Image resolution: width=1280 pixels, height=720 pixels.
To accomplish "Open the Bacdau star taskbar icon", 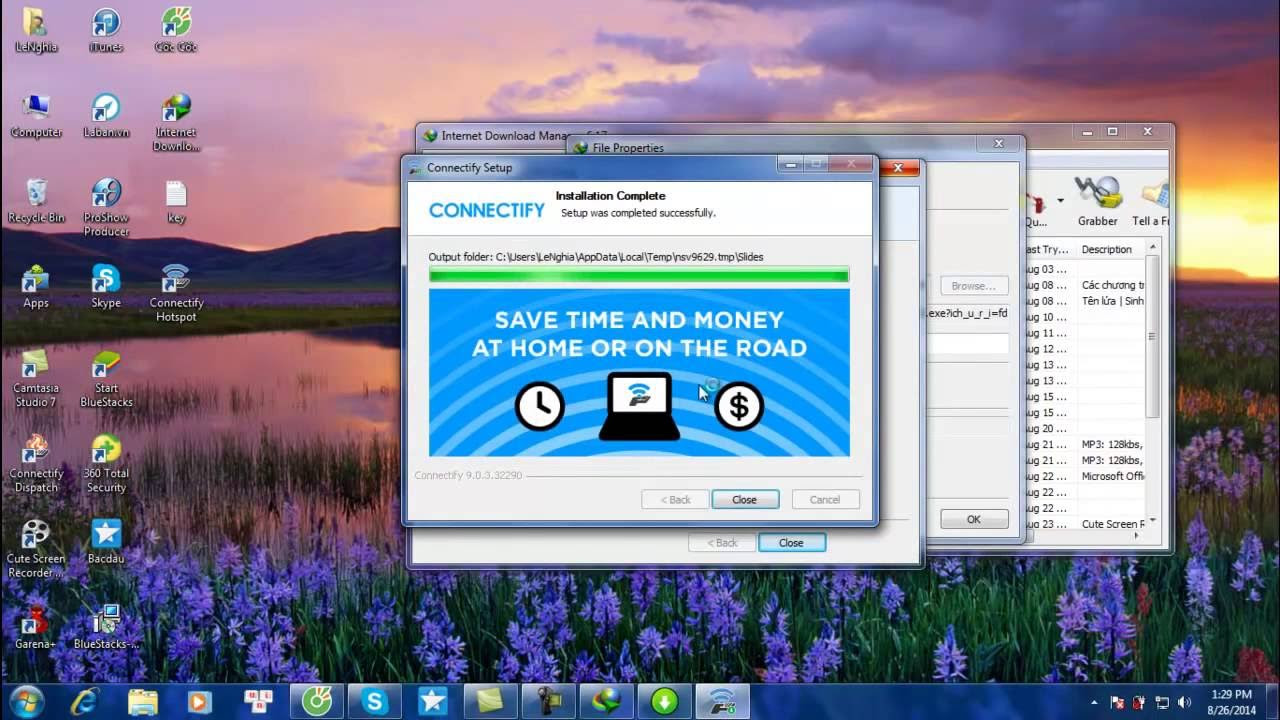I will (x=433, y=702).
